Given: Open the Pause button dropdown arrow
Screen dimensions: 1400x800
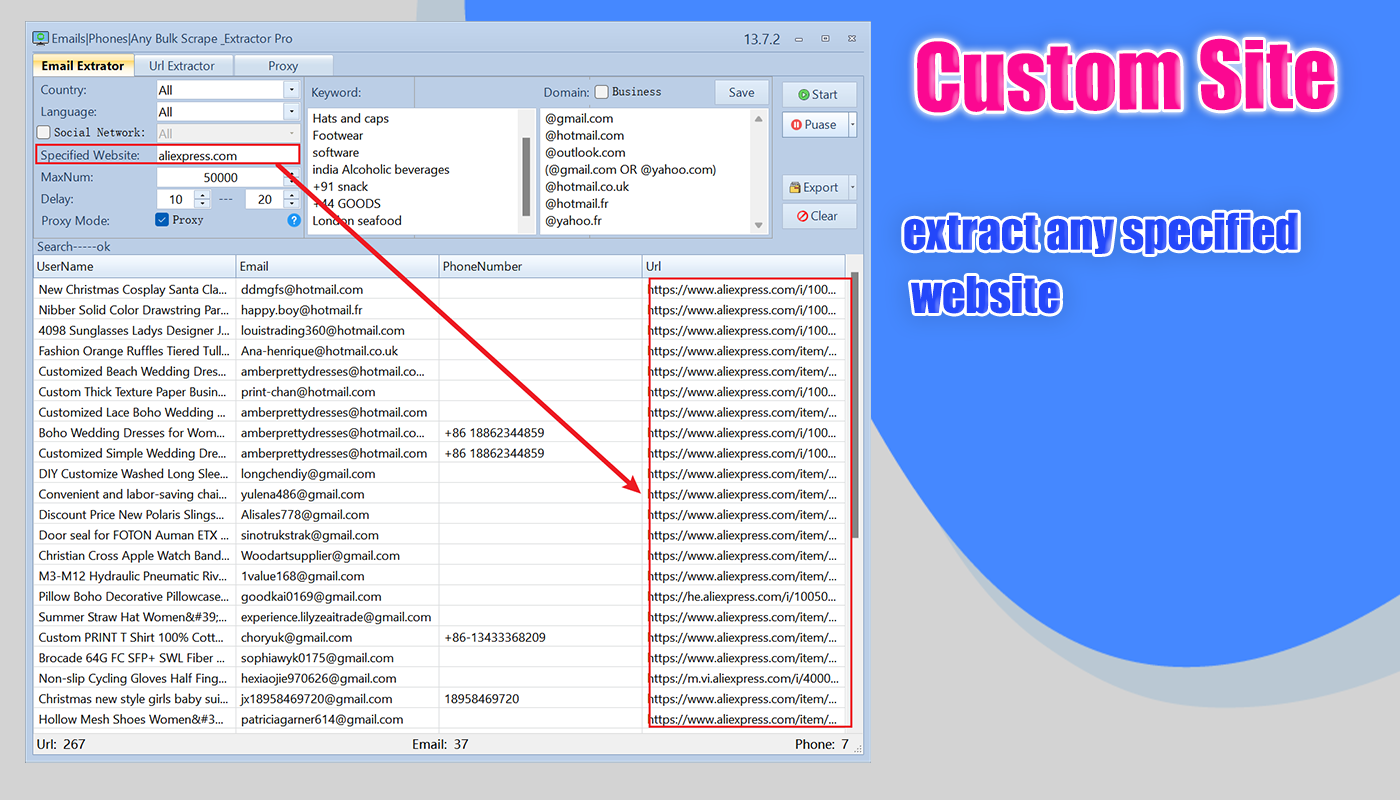Looking at the screenshot, I should tap(852, 125).
